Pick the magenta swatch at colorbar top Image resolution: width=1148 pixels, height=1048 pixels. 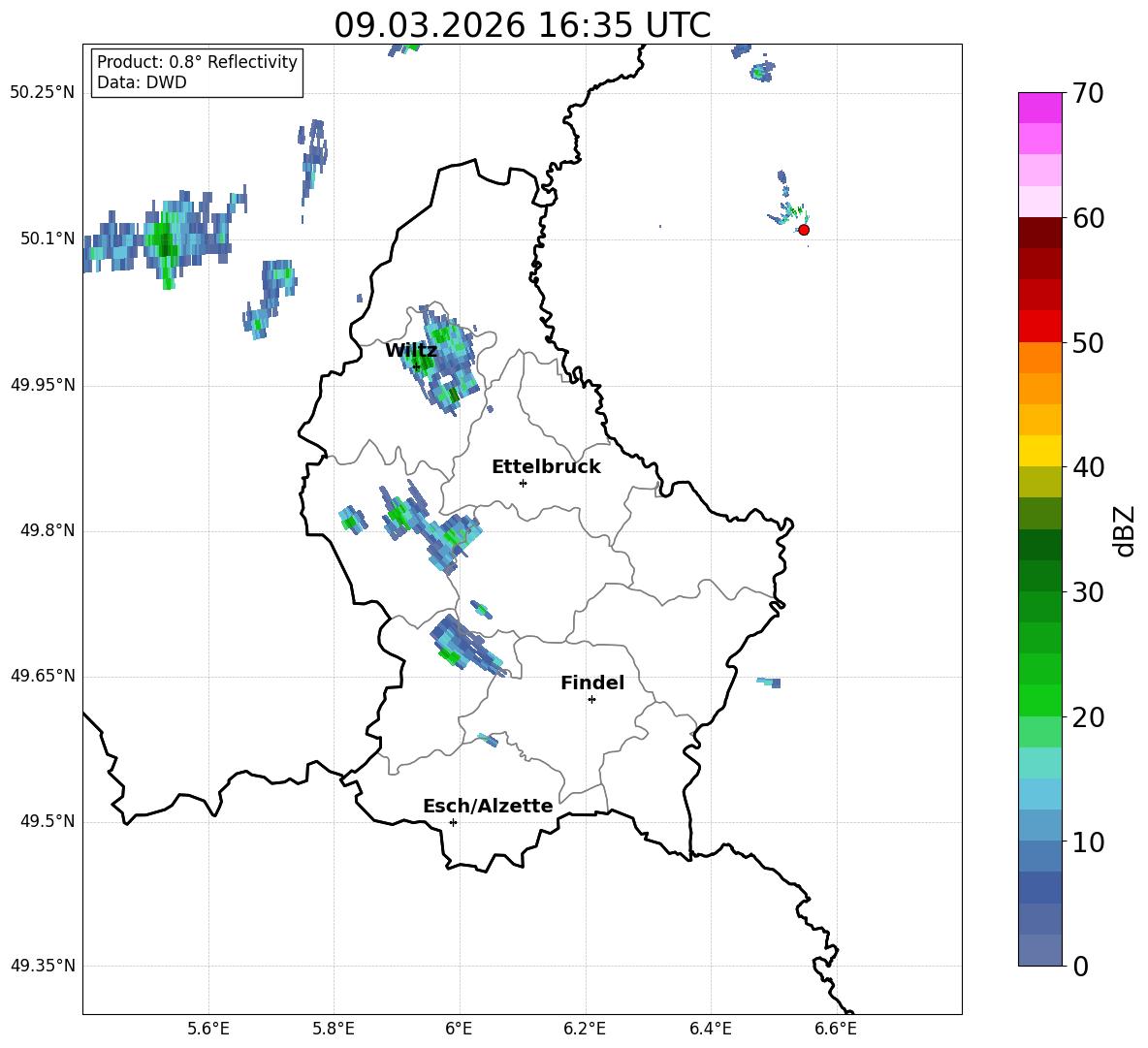[x=1039, y=108]
